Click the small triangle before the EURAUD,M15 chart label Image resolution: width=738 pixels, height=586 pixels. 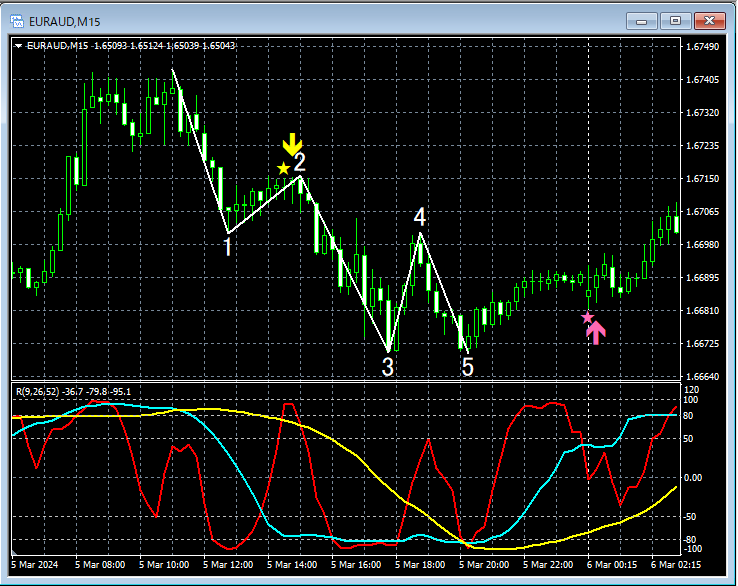(x=18, y=46)
